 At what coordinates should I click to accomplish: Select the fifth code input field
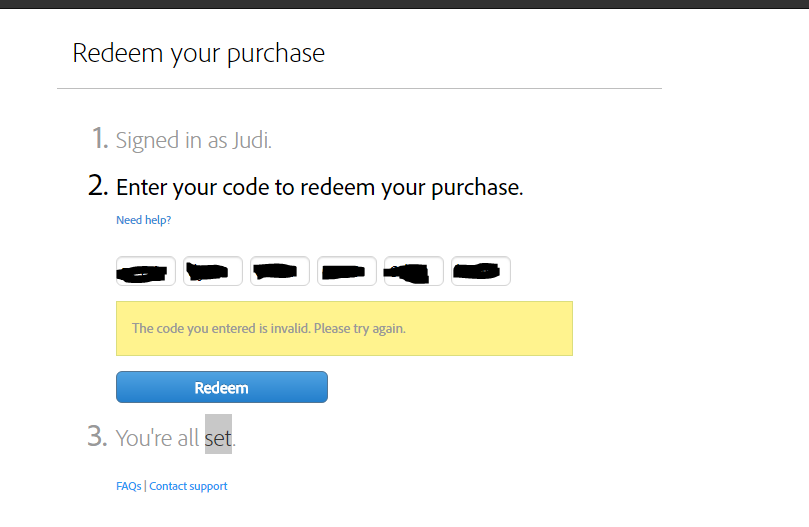click(414, 271)
